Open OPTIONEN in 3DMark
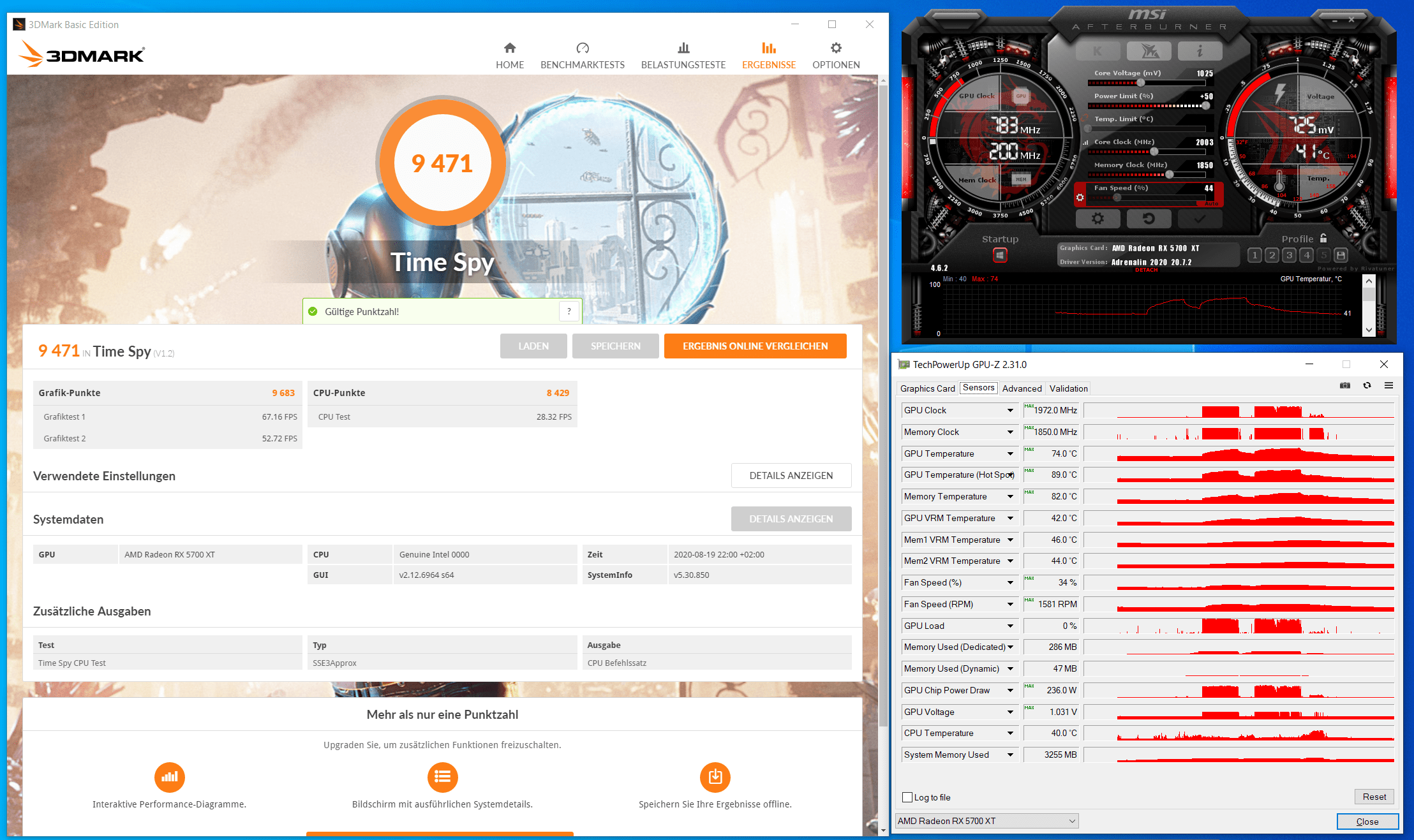This screenshot has width=1414, height=840. [836, 56]
